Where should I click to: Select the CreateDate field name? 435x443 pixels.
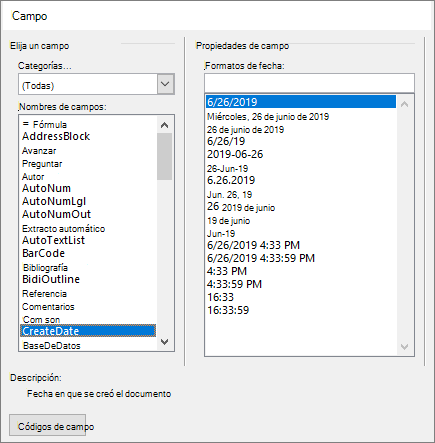[88, 331]
